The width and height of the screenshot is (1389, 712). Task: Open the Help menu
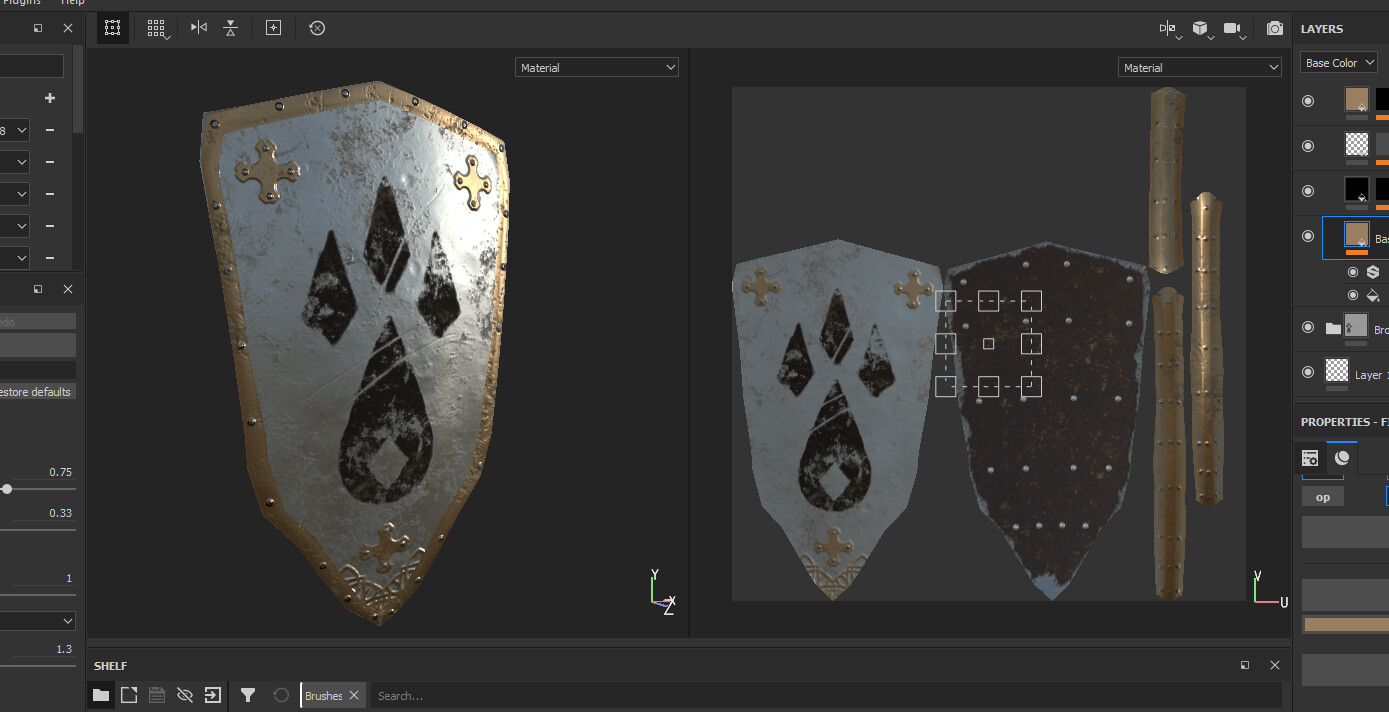pos(73,3)
